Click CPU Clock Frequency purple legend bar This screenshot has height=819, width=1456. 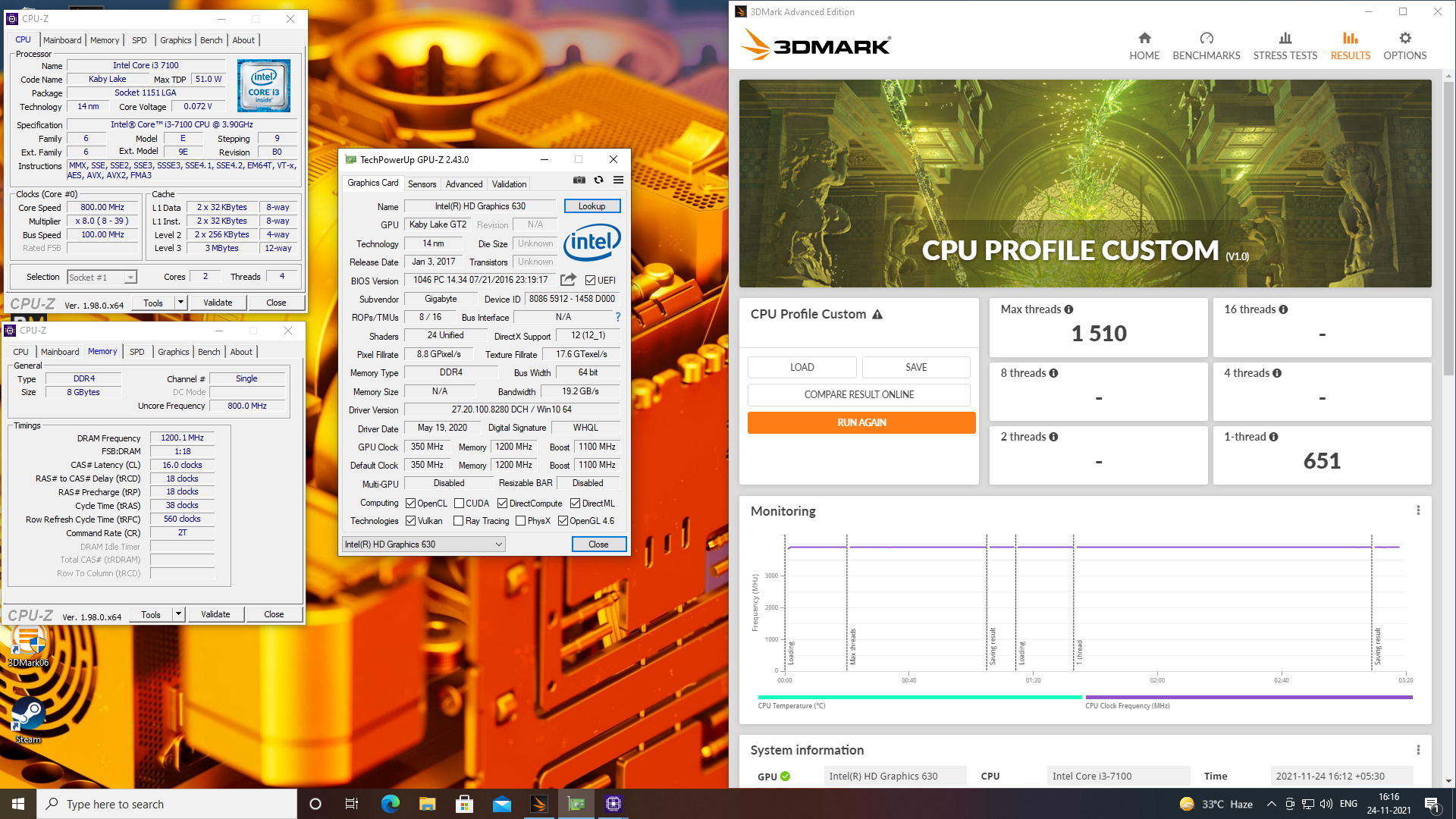[x=1249, y=697]
